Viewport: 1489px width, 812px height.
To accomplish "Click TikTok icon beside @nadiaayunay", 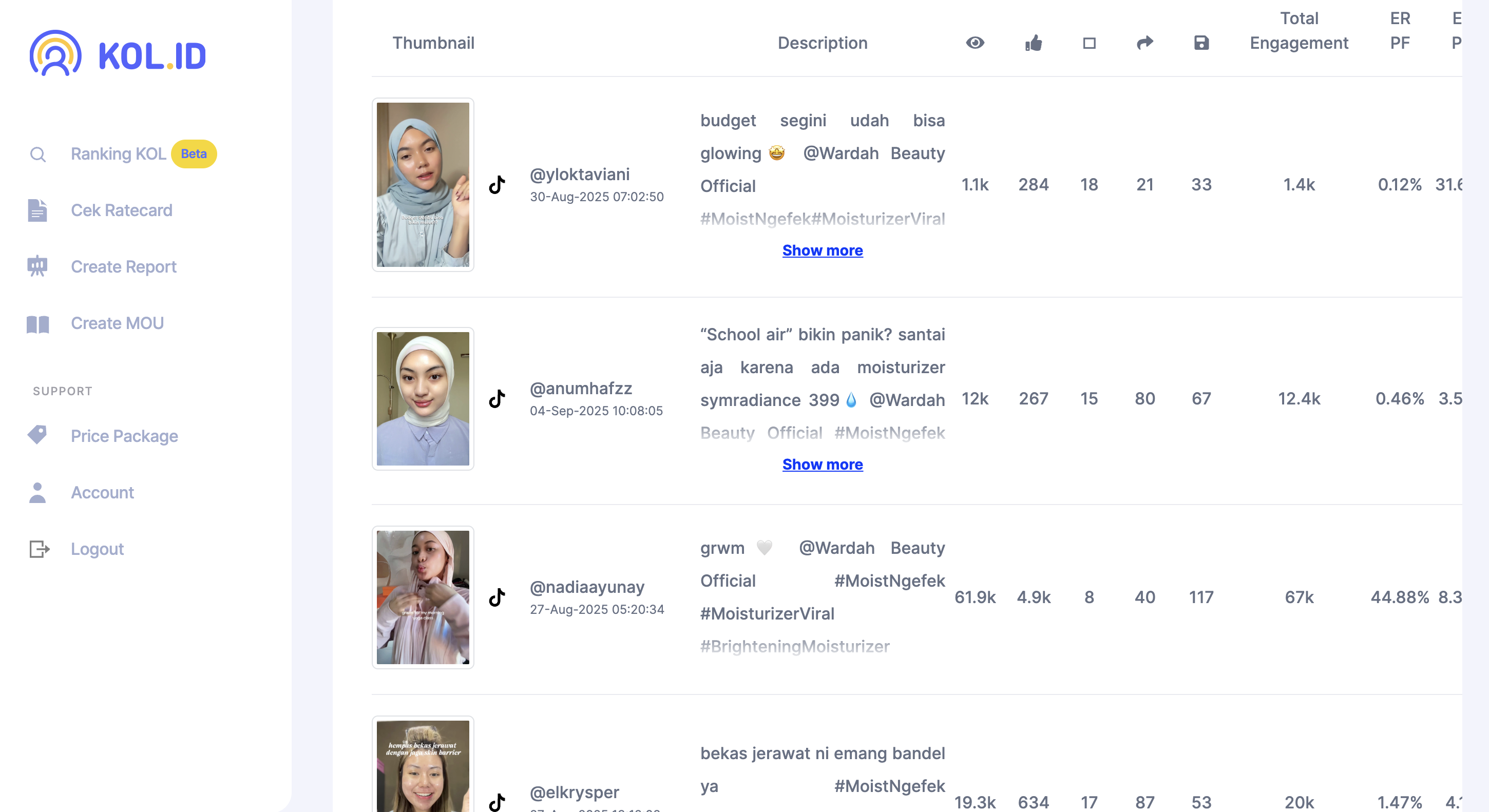I will tap(497, 597).
